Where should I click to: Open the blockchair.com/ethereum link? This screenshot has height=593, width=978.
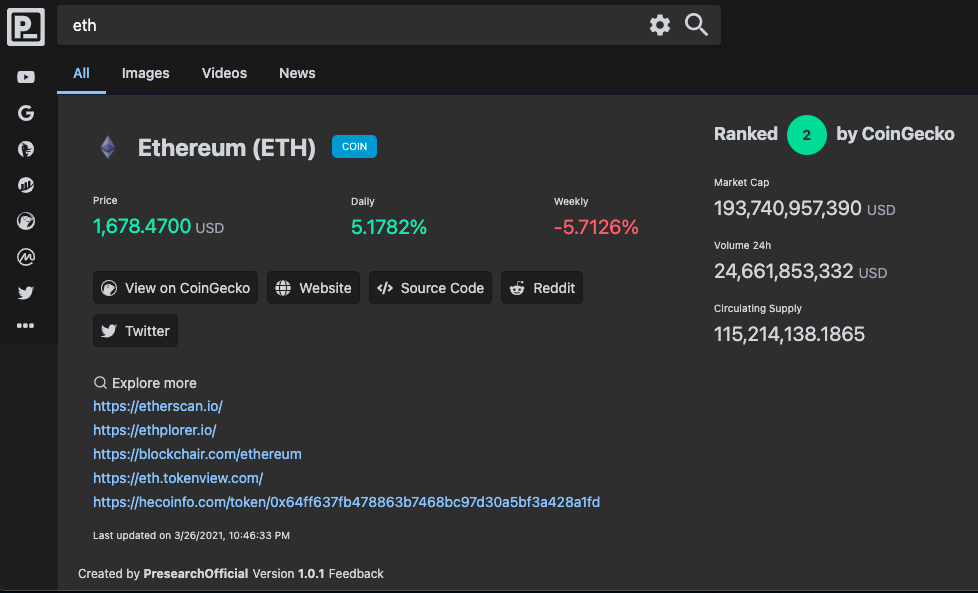[x=197, y=454]
